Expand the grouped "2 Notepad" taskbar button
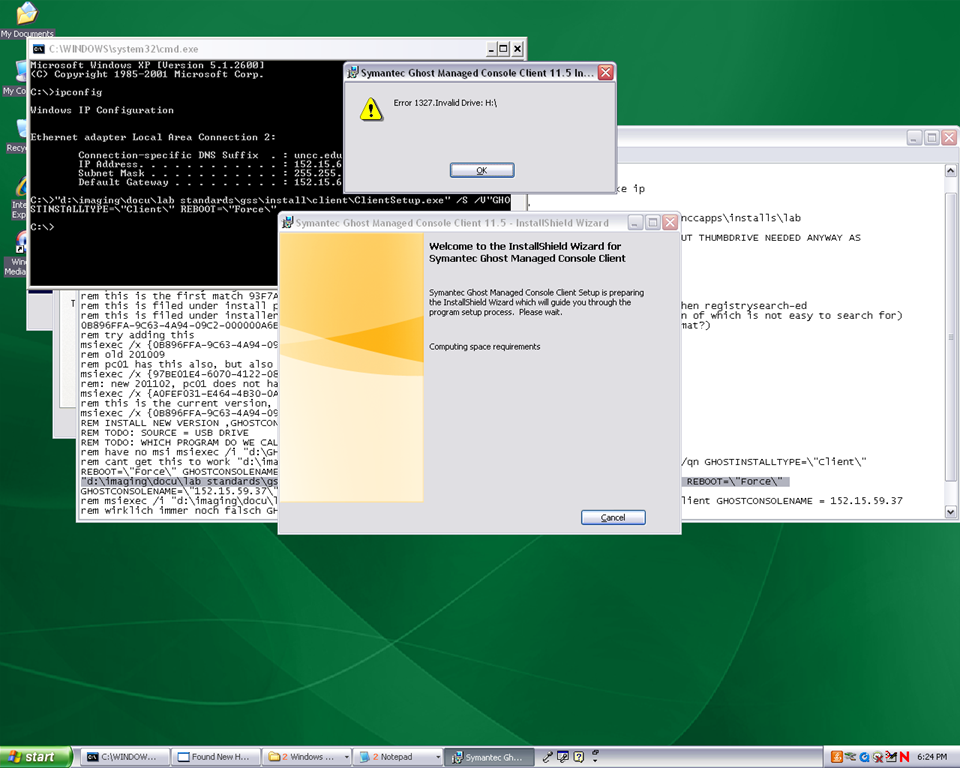The image size is (960, 768). tap(399, 757)
